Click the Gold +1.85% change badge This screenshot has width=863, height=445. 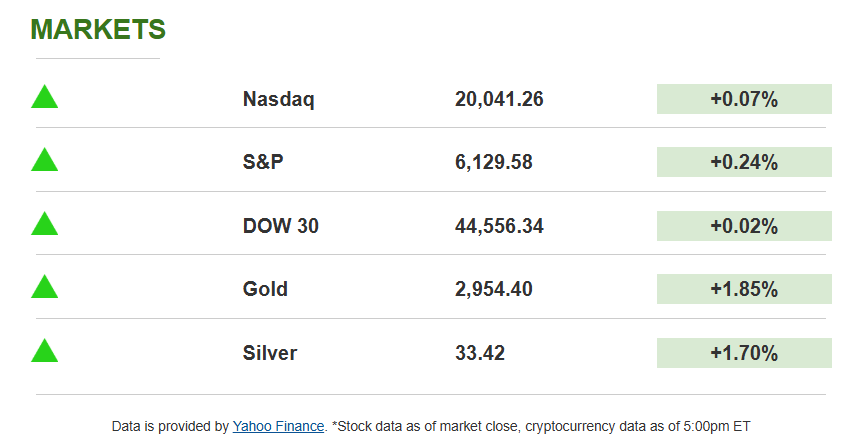point(744,289)
